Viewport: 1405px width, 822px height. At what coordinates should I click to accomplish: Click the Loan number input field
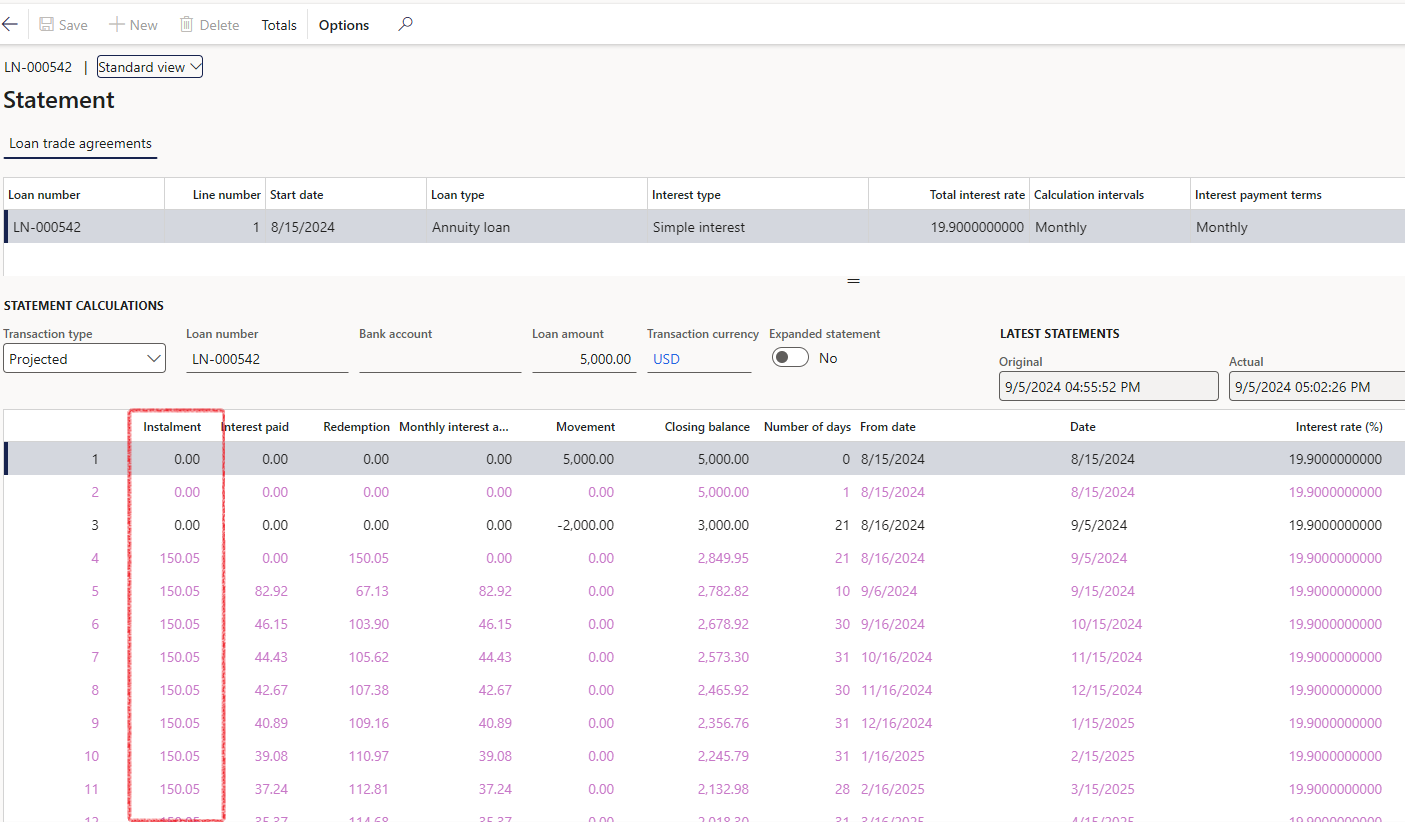267,359
